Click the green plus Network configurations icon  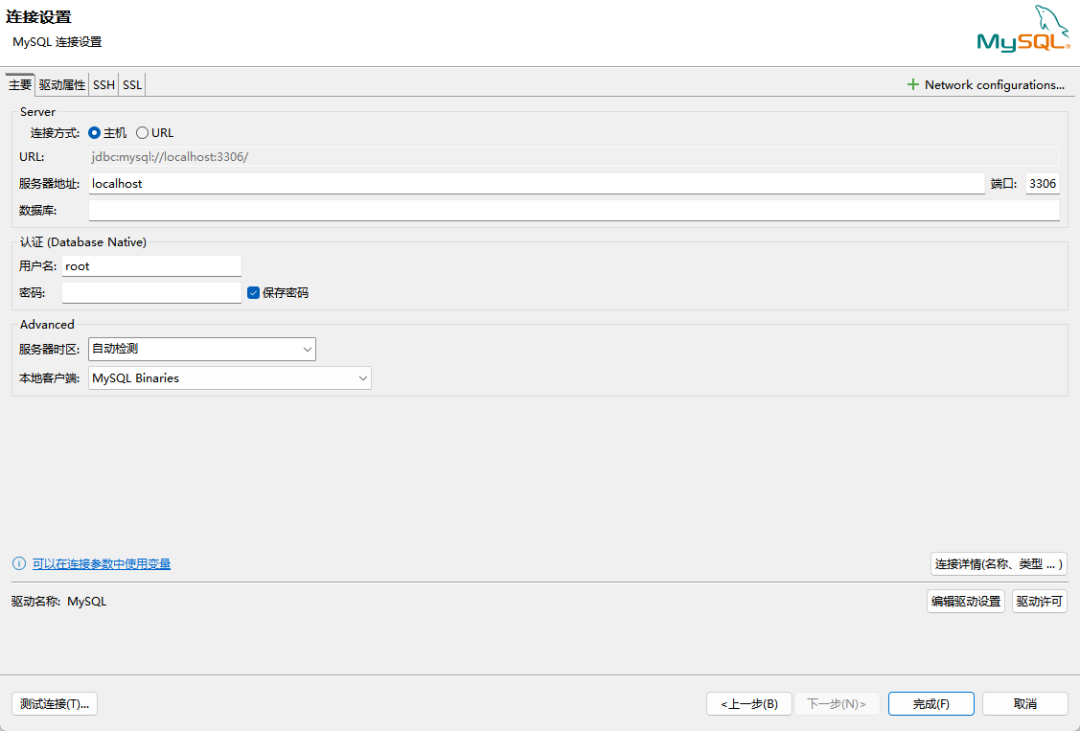pyautogui.click(x=913, y=85)
